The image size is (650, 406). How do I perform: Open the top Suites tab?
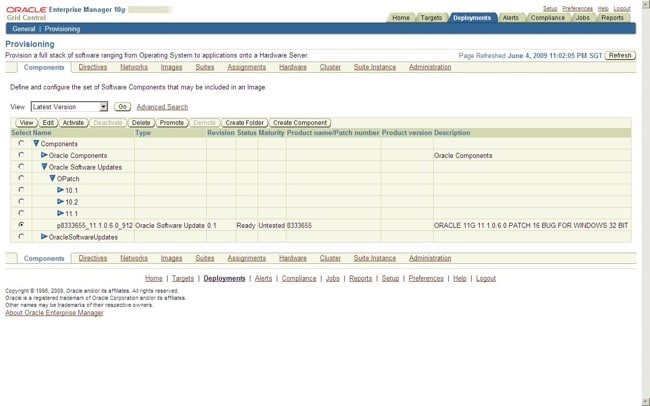pyautogui.click(x=205, y=67)
